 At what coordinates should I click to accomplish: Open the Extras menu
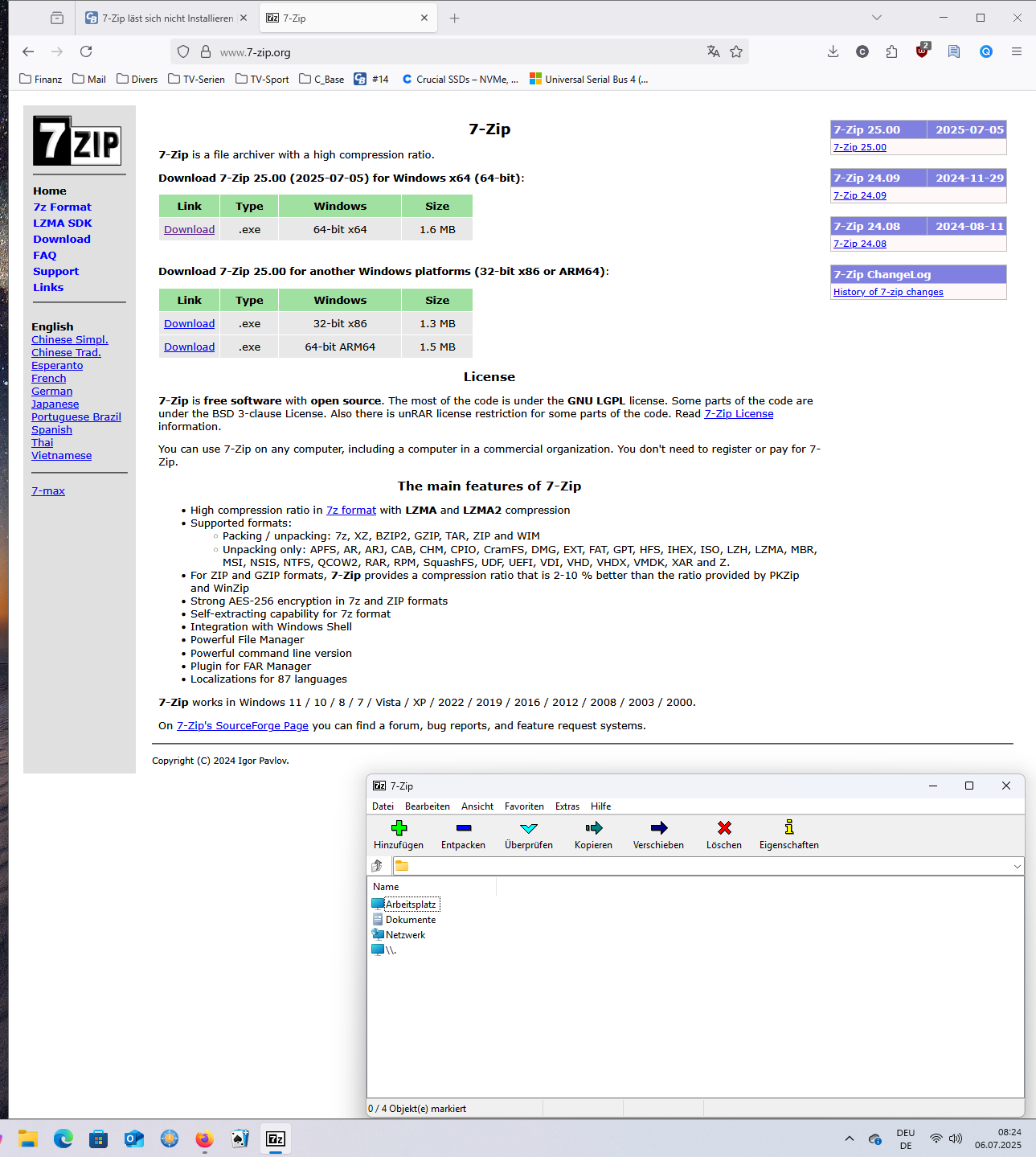click(567, 806)
